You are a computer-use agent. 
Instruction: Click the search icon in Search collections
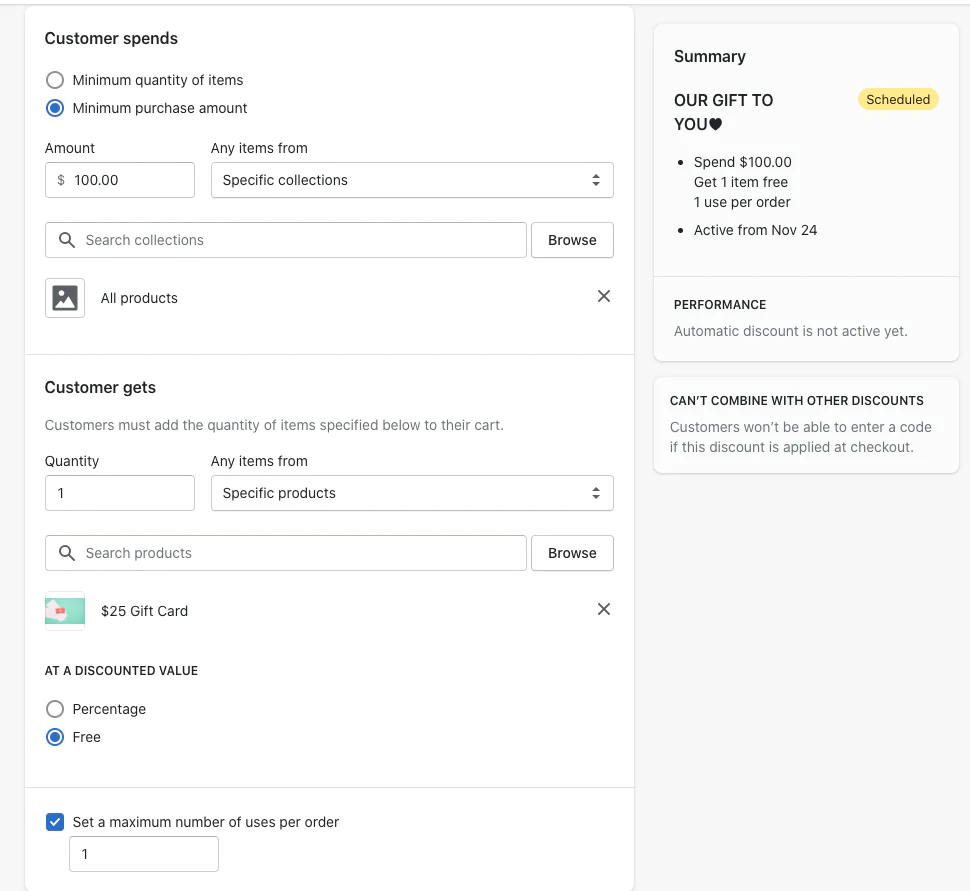point(67,240)
